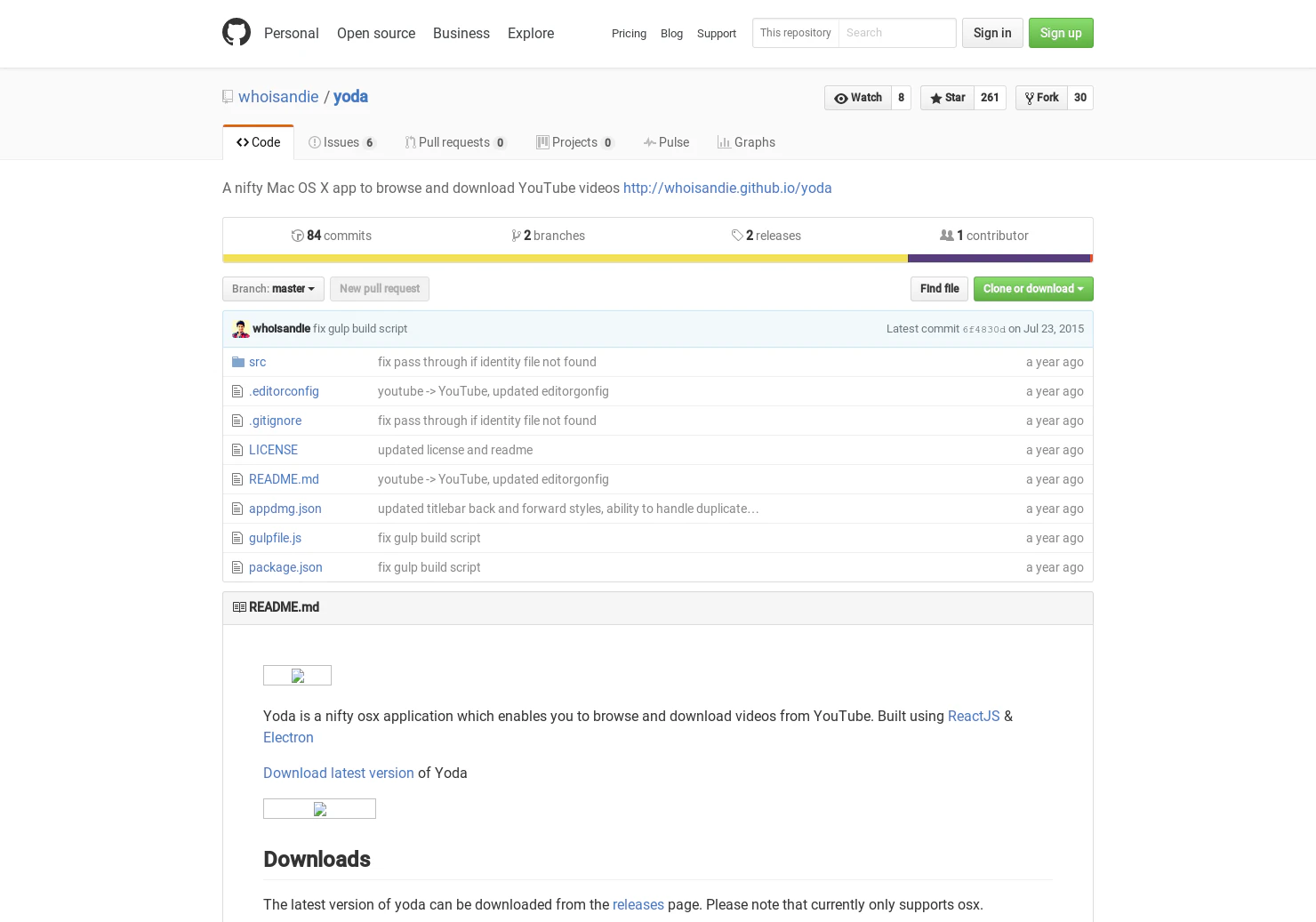Click the file icon beside gulpfile.js
Image resolution: width=1316 pixels, height=922 pixels.
(237, 538)
